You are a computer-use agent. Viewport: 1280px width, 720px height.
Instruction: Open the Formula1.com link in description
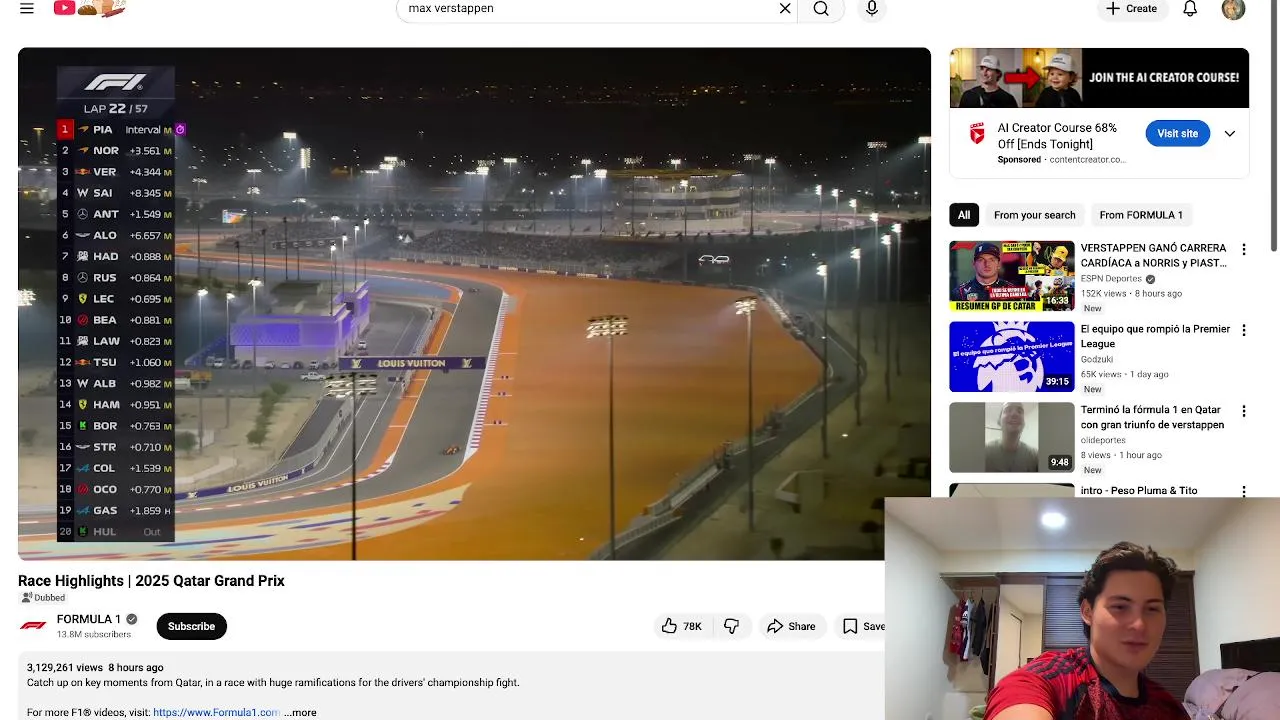coord(216,712)
